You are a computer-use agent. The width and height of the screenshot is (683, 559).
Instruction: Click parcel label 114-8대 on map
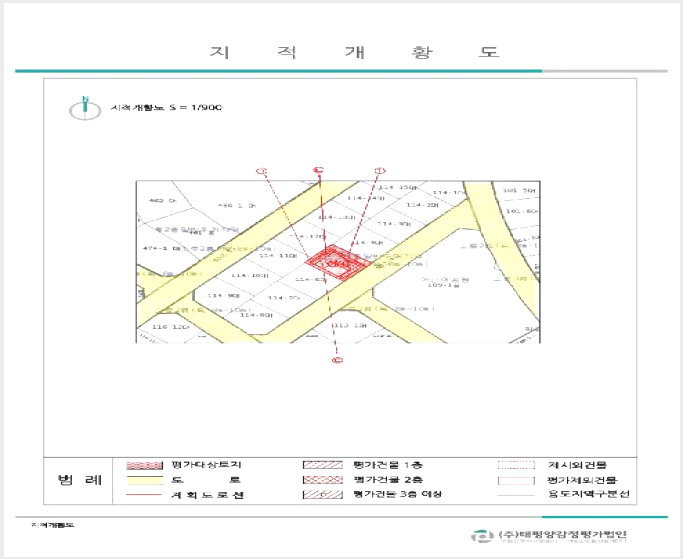[x=256, y=315]
